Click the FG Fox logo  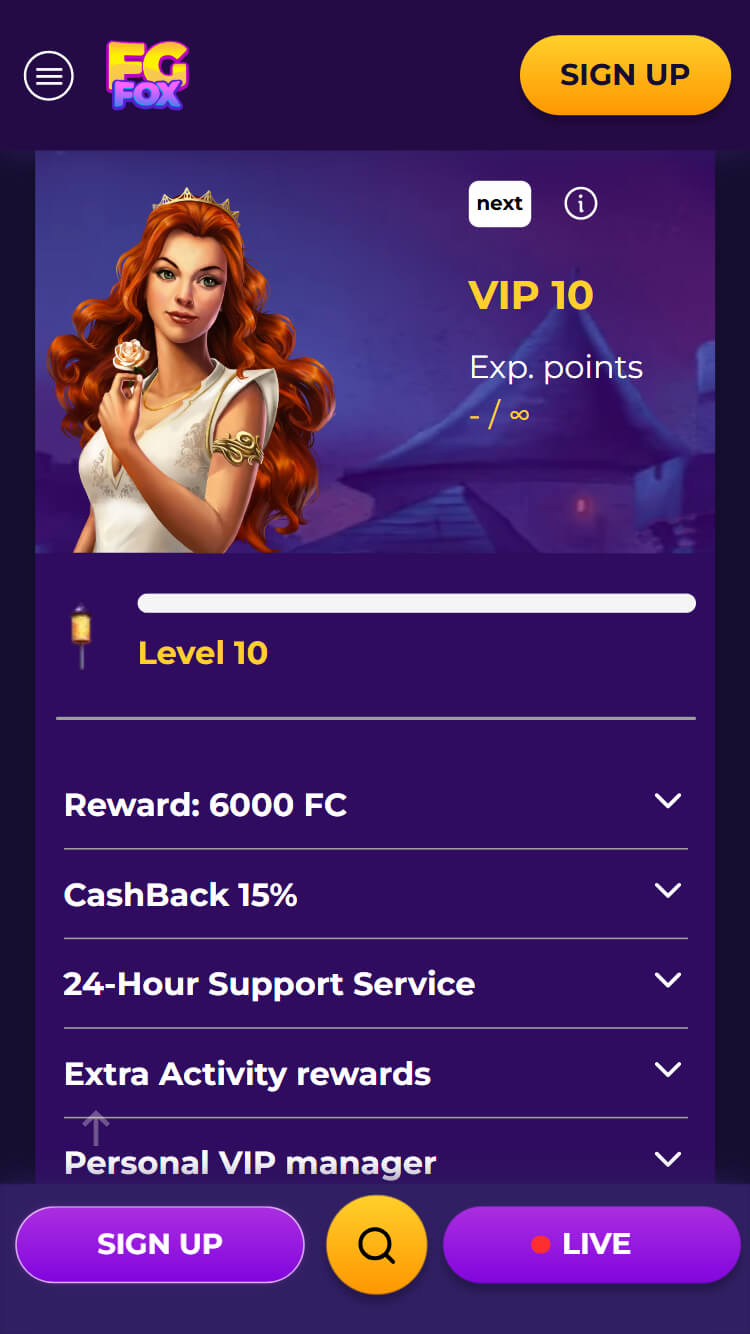click(x=147, y=75)
